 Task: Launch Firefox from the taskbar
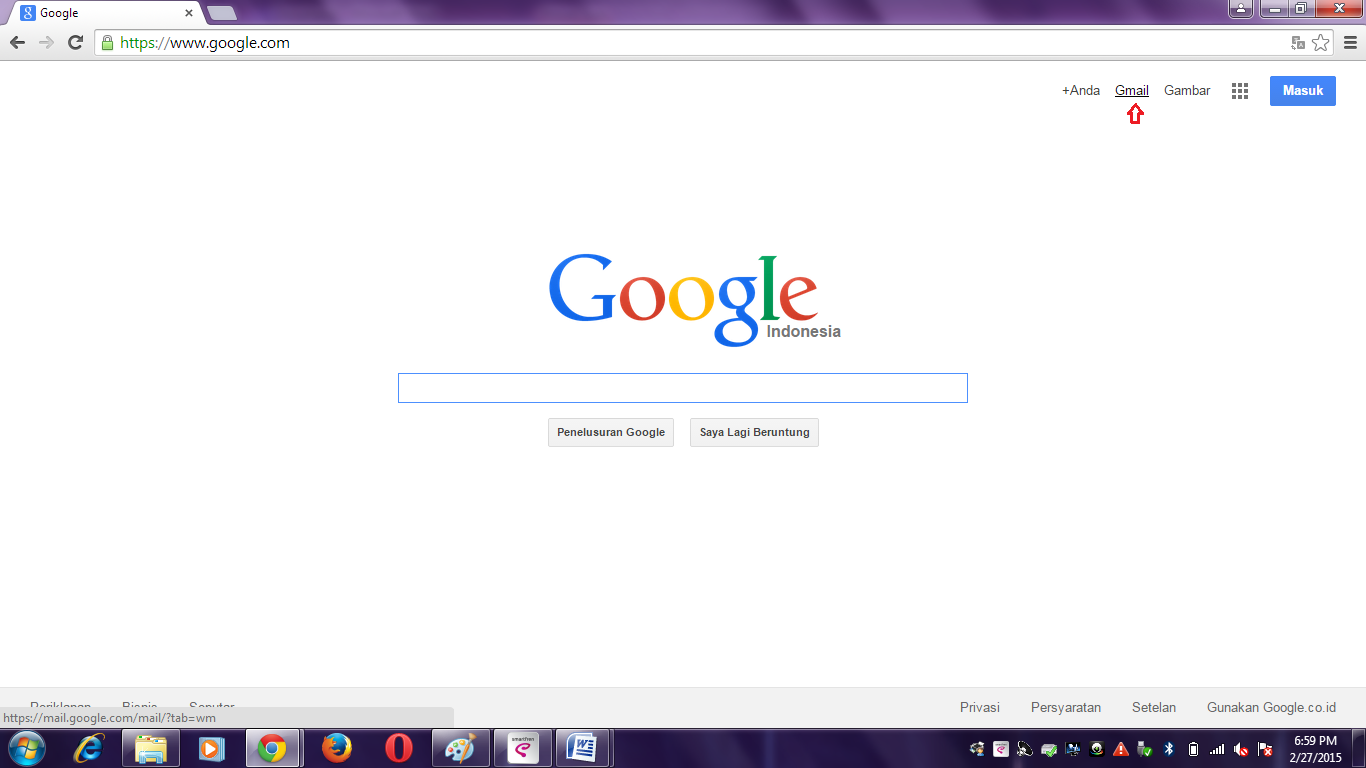point(337,748)
